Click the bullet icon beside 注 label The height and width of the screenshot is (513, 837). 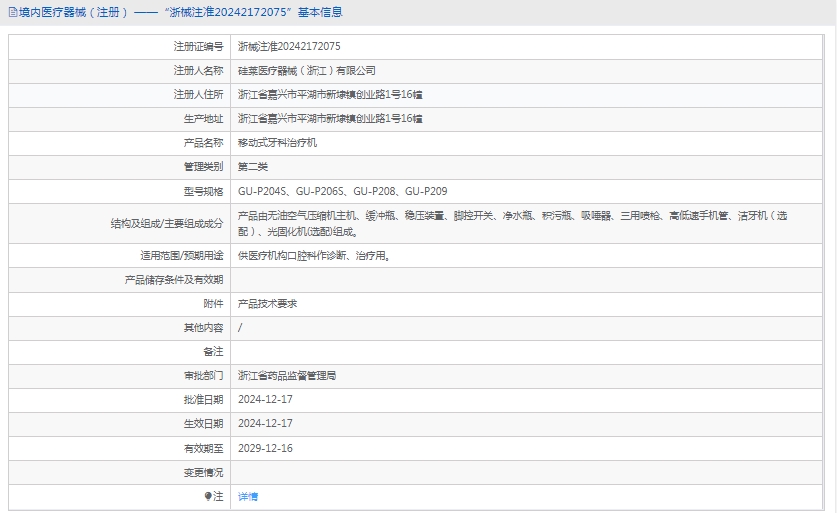[208, 496]
